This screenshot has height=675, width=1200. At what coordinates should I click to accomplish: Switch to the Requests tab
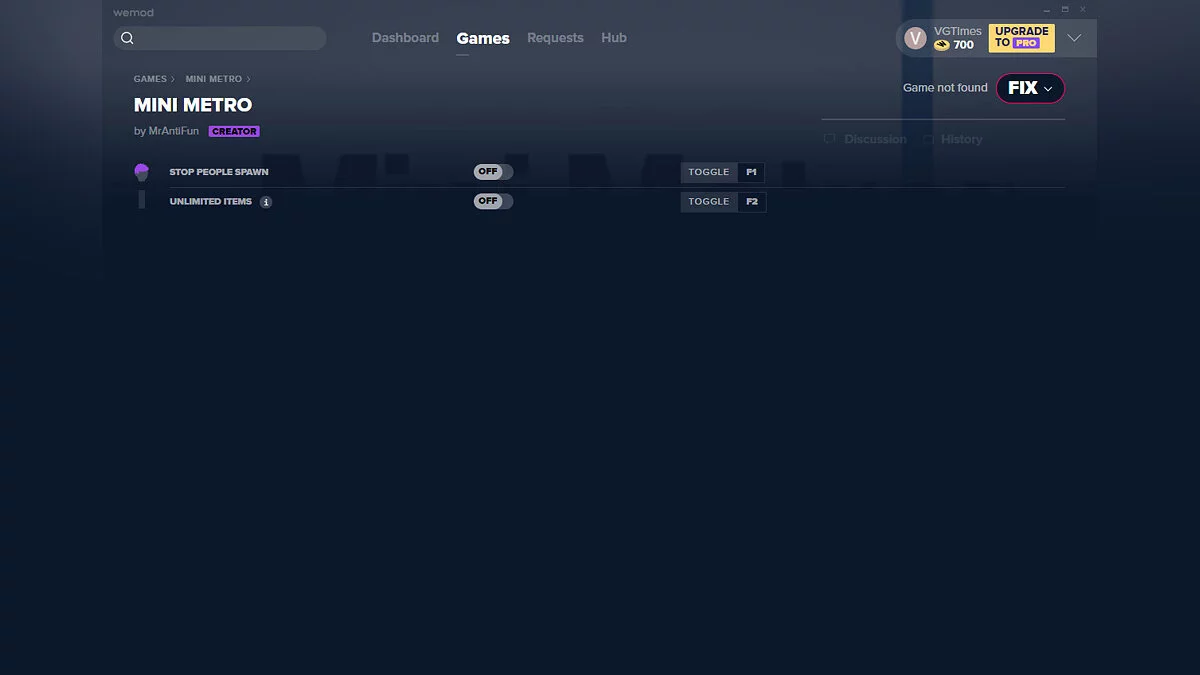pyautogui.click(x=555, y=38)
